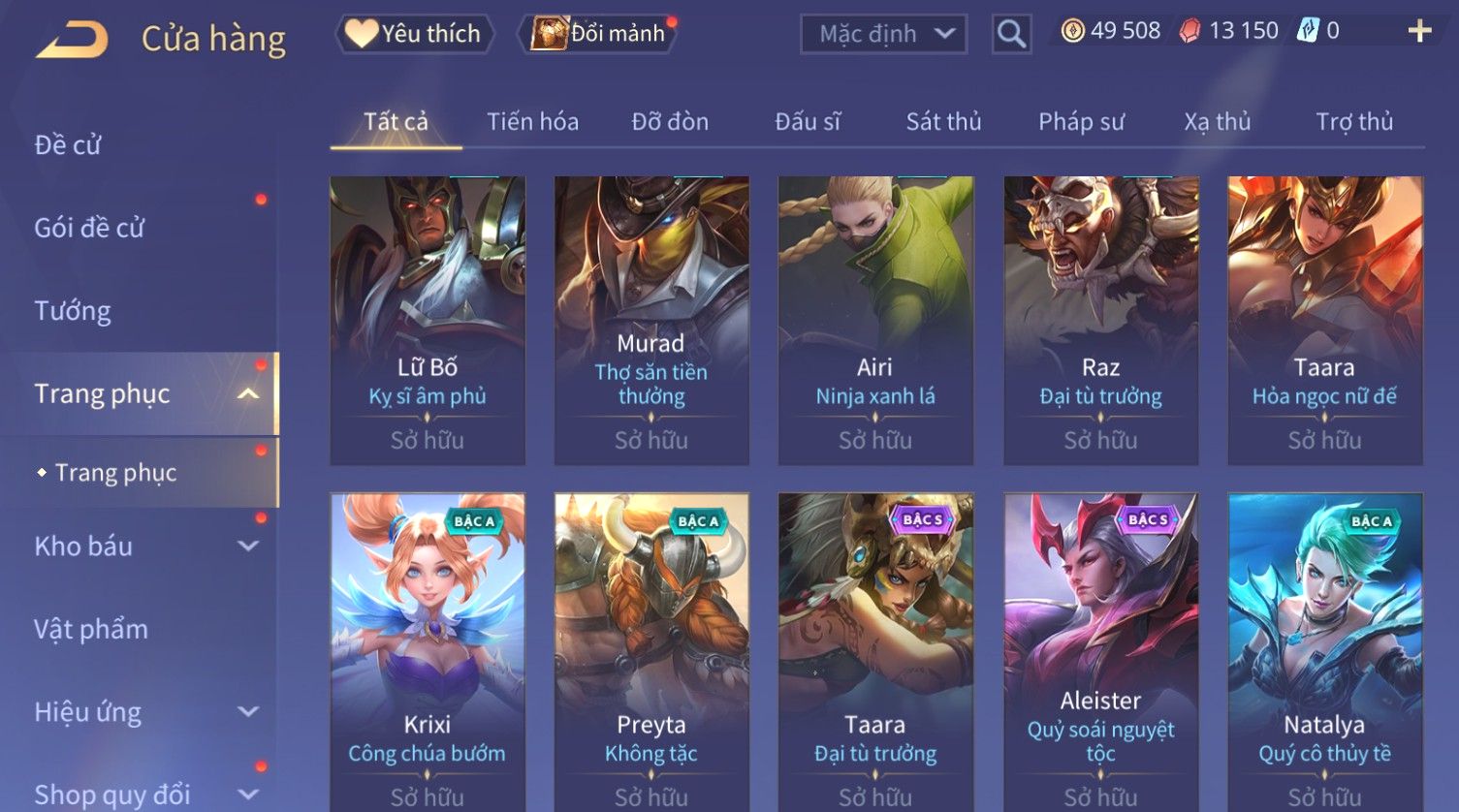Switch to the Tiến hóa tab
This screenshot has height=812, width=1459.
(x=532, y=121)
